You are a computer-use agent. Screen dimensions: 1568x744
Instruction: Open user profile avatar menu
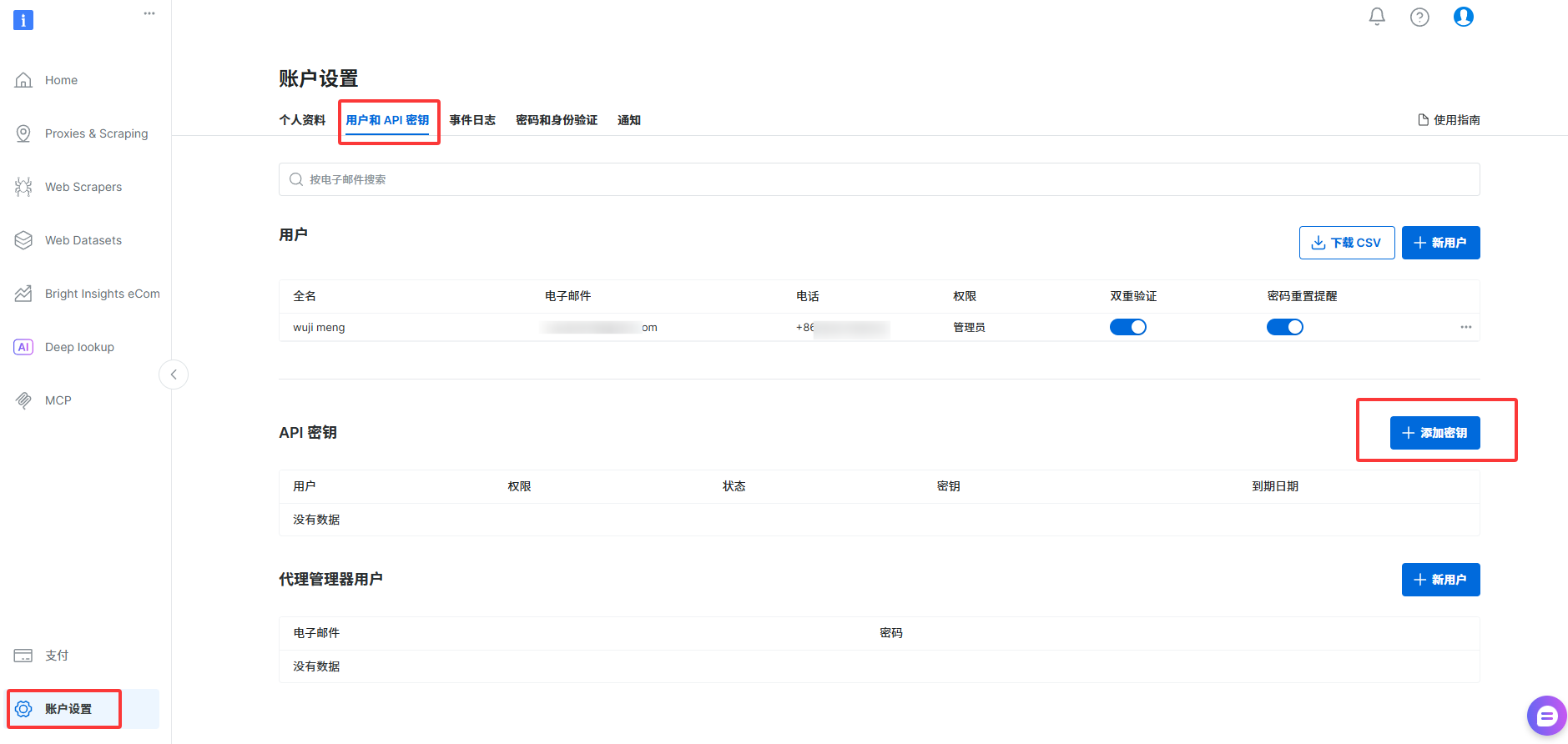[1464, 17]
